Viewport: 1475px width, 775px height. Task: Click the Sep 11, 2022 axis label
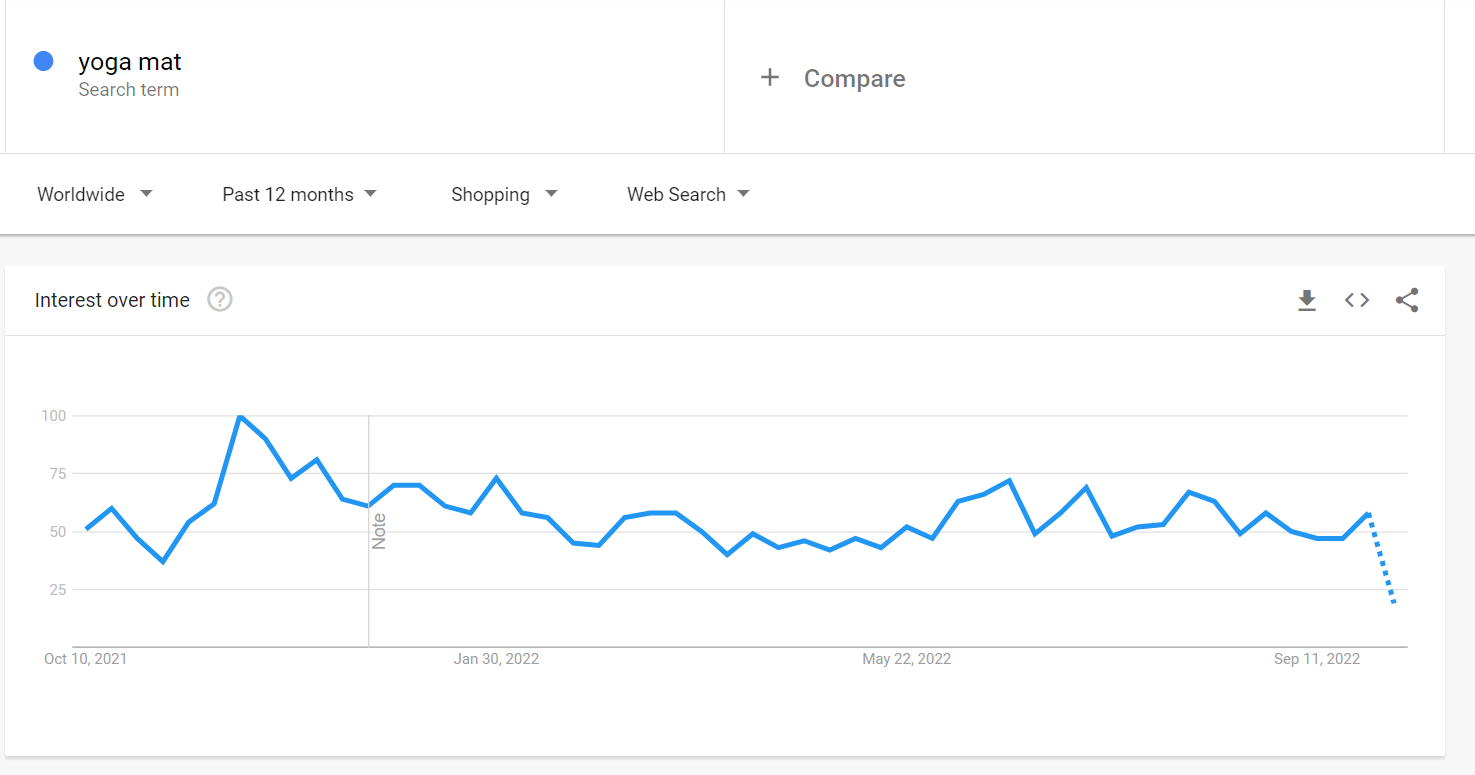tap(1317, 659)
